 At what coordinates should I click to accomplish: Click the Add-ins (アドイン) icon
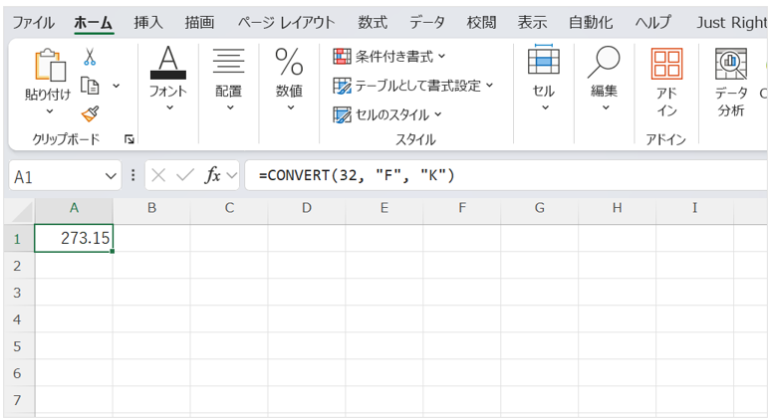[x=667, y=64]
